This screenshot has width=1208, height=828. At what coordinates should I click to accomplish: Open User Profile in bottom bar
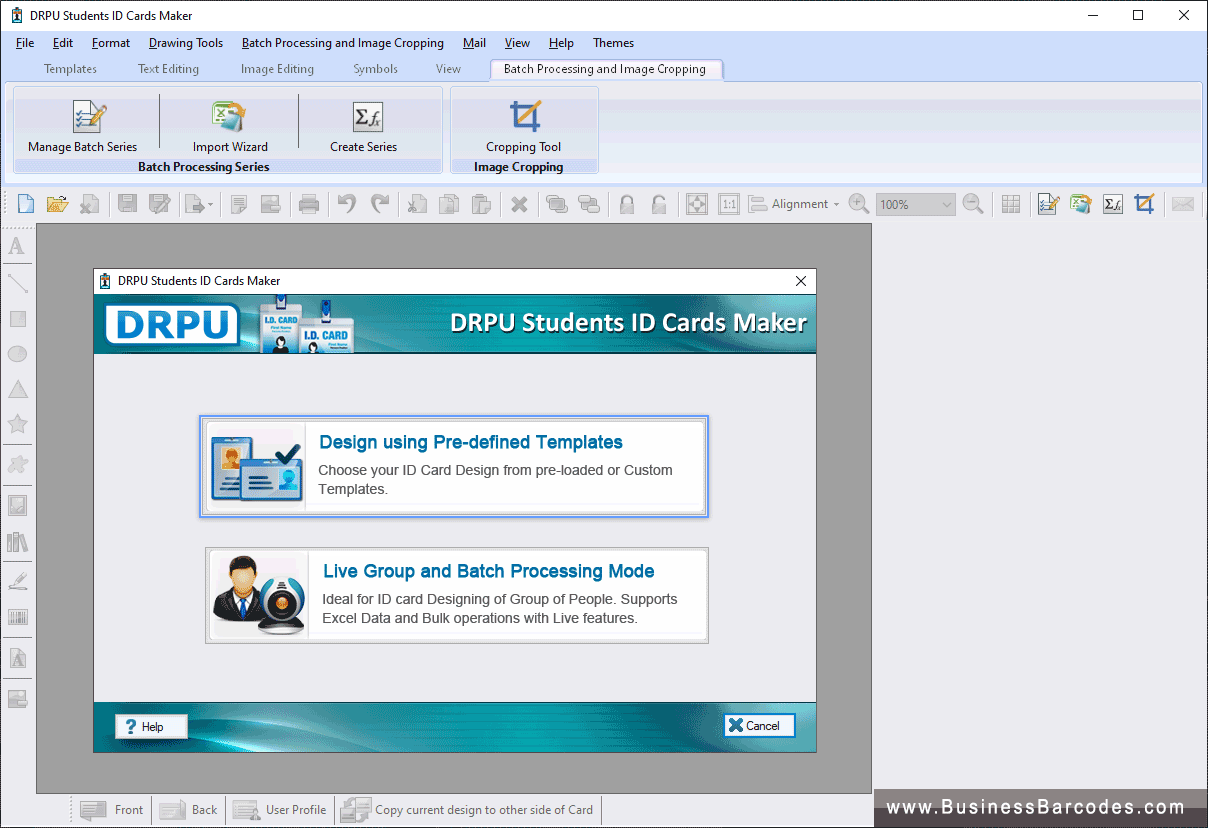[281, 810]
